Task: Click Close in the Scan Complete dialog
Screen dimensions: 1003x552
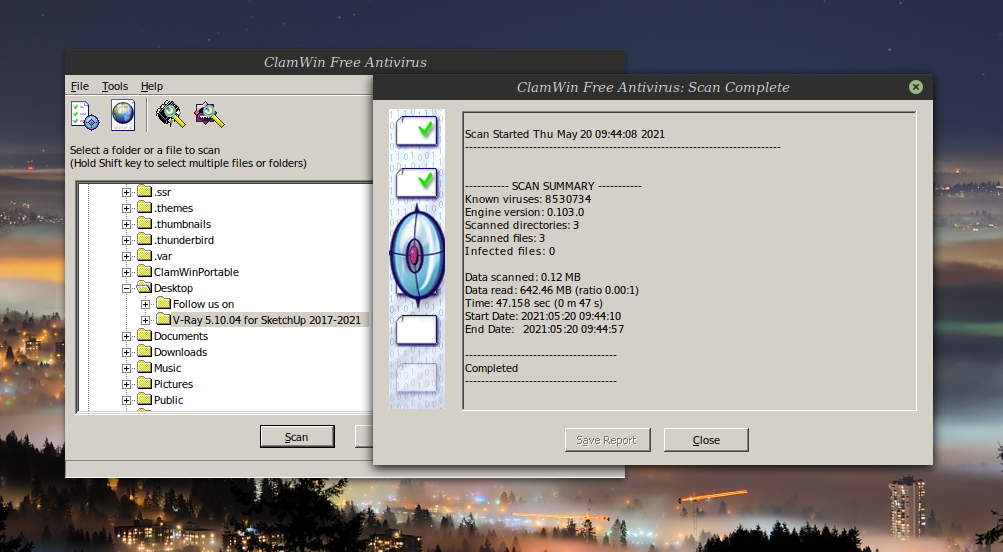Action: click(x=706, y=440)
